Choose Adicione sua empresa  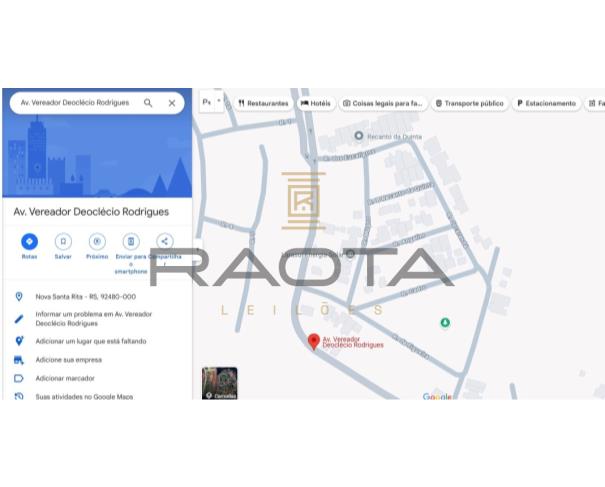click(x=69, y=360)
